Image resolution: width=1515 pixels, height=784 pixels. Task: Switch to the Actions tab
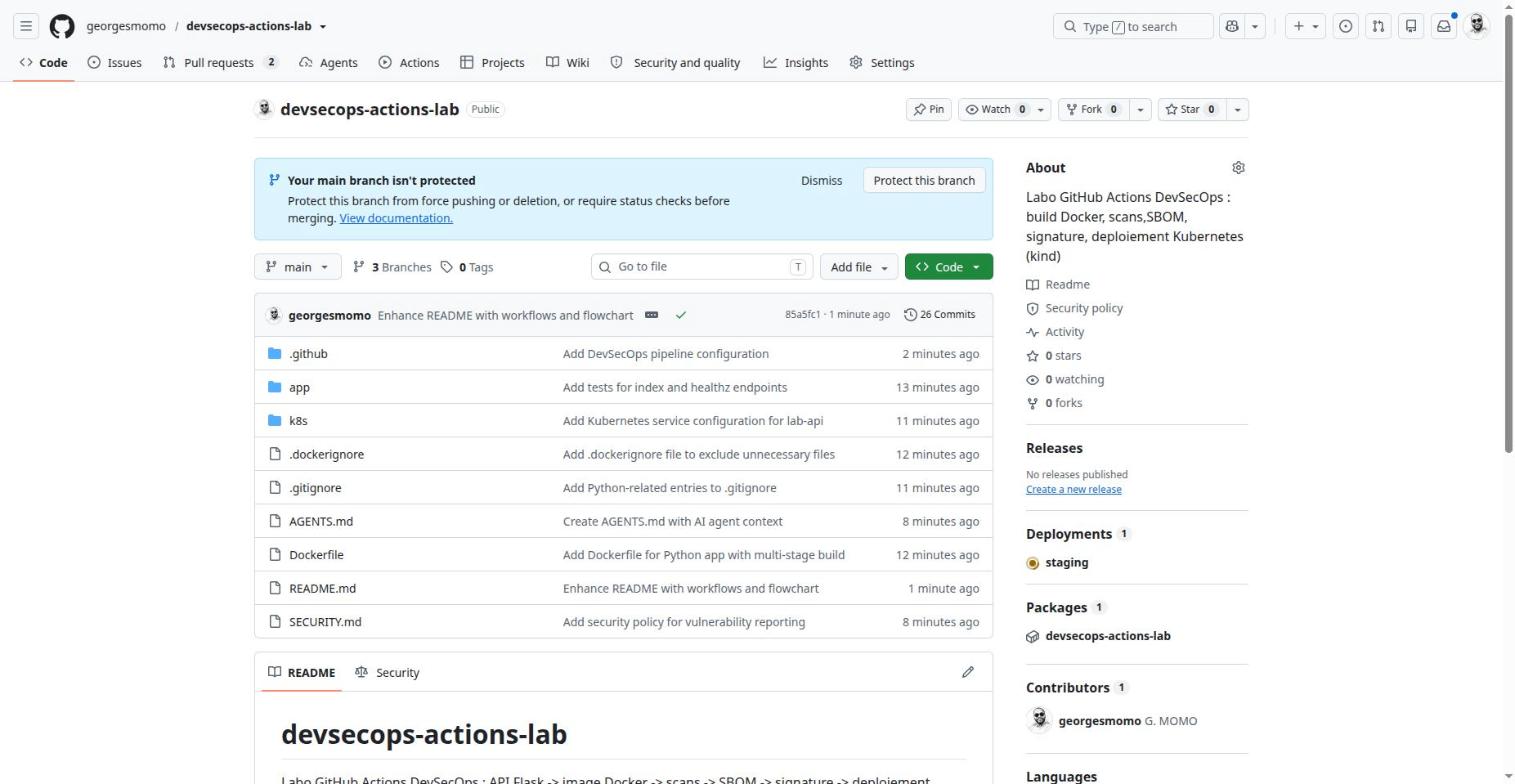pos(408,62)
